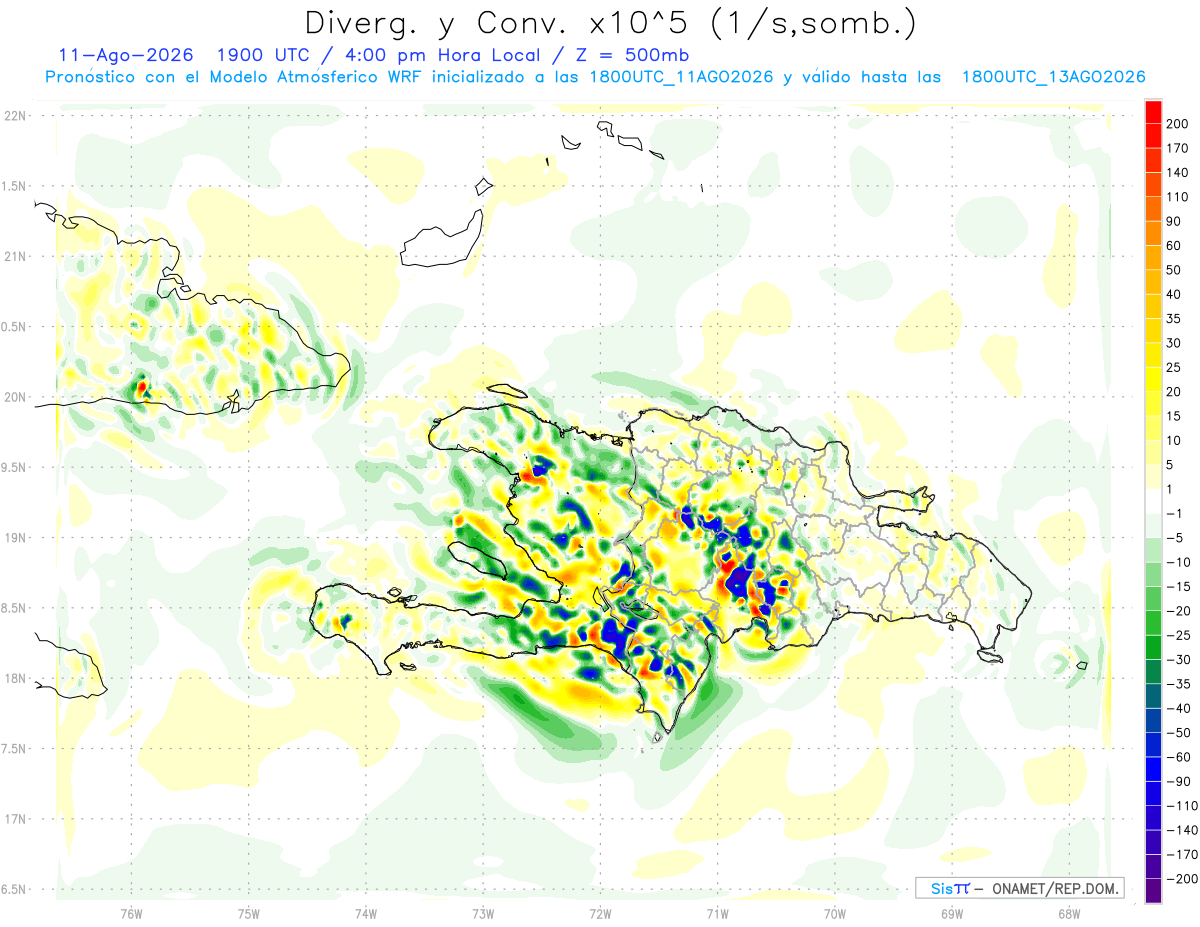Click the '-40' colorbar value
The width and height of the screenshot is (1200, 927).
pos(1177,710)
